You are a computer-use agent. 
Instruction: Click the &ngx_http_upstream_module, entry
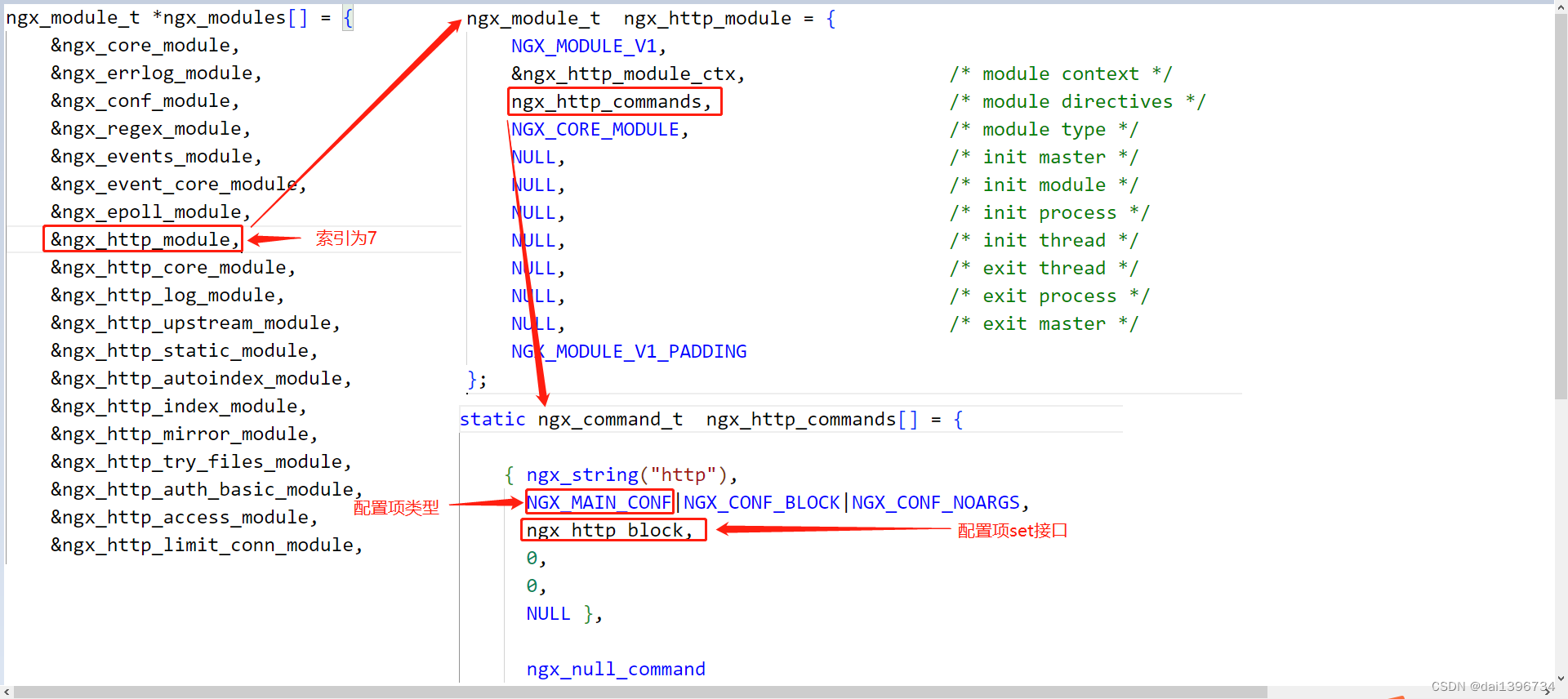coord(195,323)
